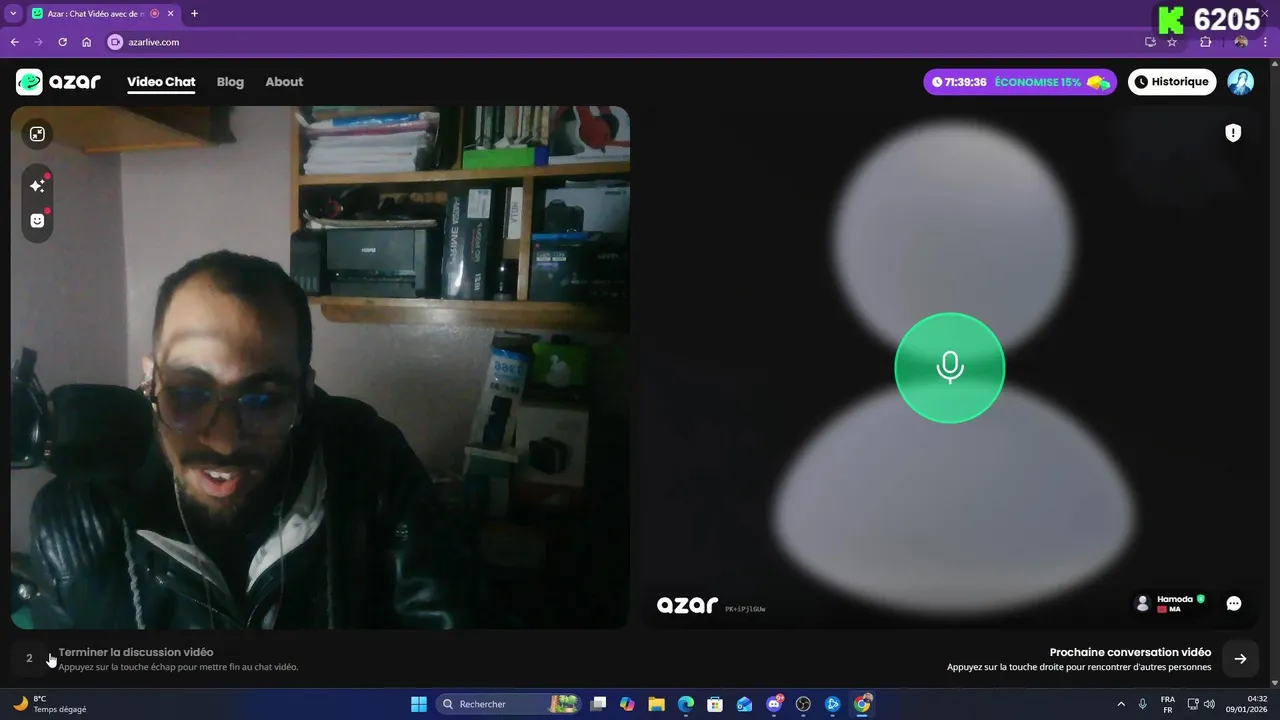The image size is (1280, 720).
Task: Open Chrome from the taskbar
Action: click(x=862, y=704)
